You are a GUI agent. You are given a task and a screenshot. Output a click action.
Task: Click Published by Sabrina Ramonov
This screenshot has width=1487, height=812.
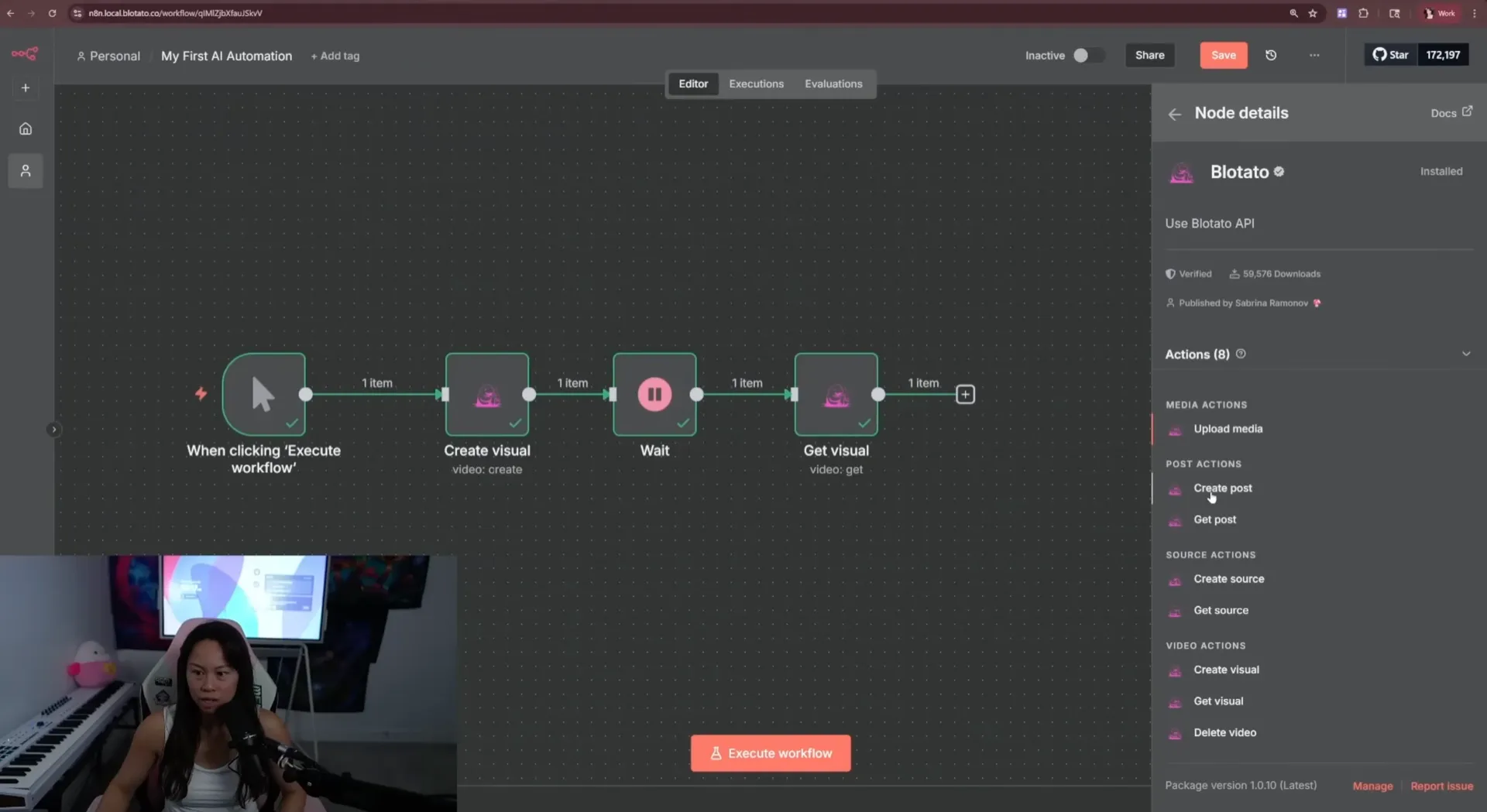click(1243, 303)
